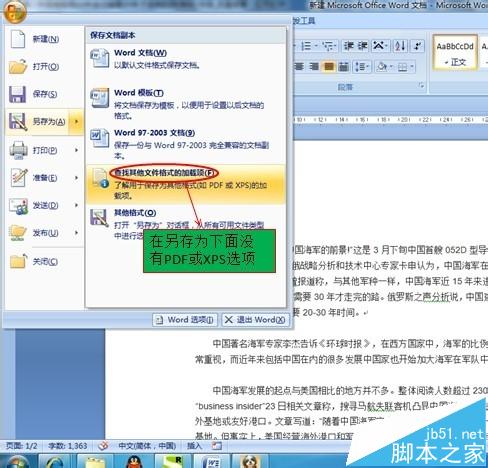Open the 准备(E) menu item

[x=45, y=178]
